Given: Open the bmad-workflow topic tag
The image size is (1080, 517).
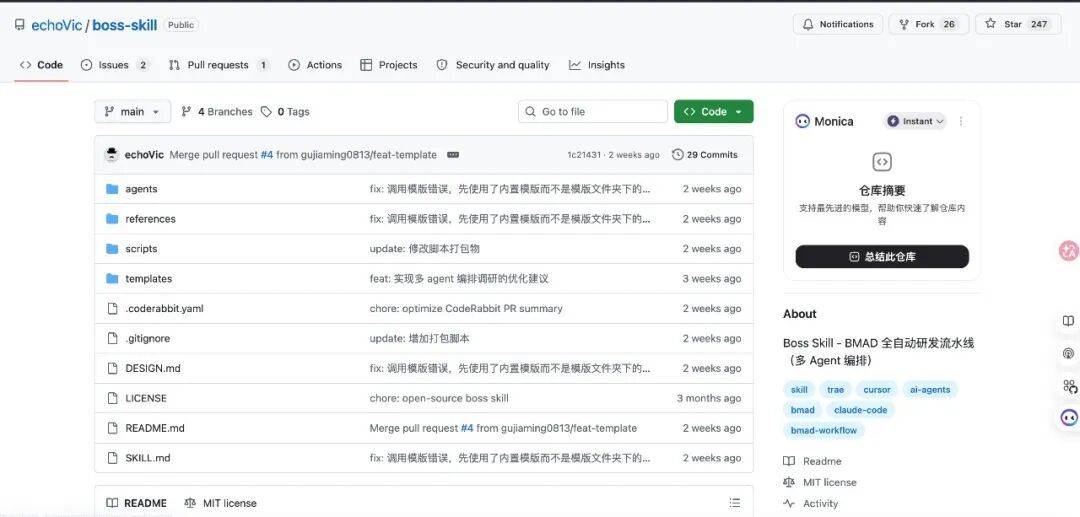Looking at the screenshot, I should pyautogui.click(x=824, y=430).
